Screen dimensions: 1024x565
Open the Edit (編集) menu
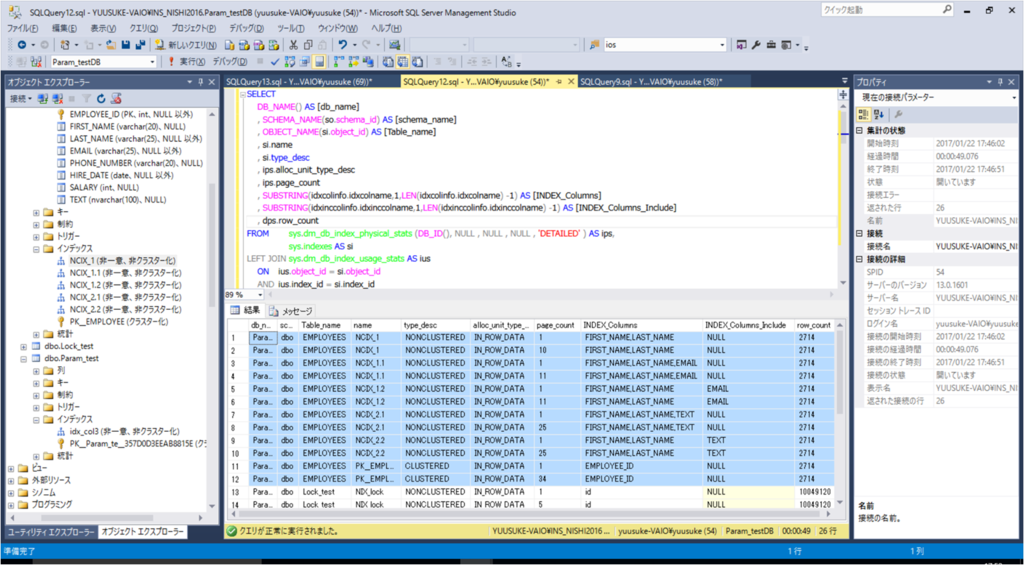(65, 29)
